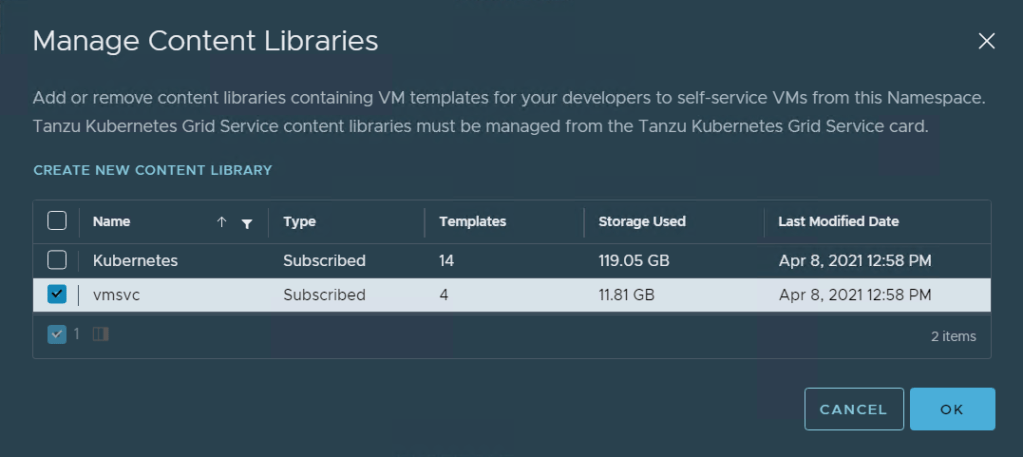
Task: Open the column chooser icon in table footer
Action: [100, 335]
